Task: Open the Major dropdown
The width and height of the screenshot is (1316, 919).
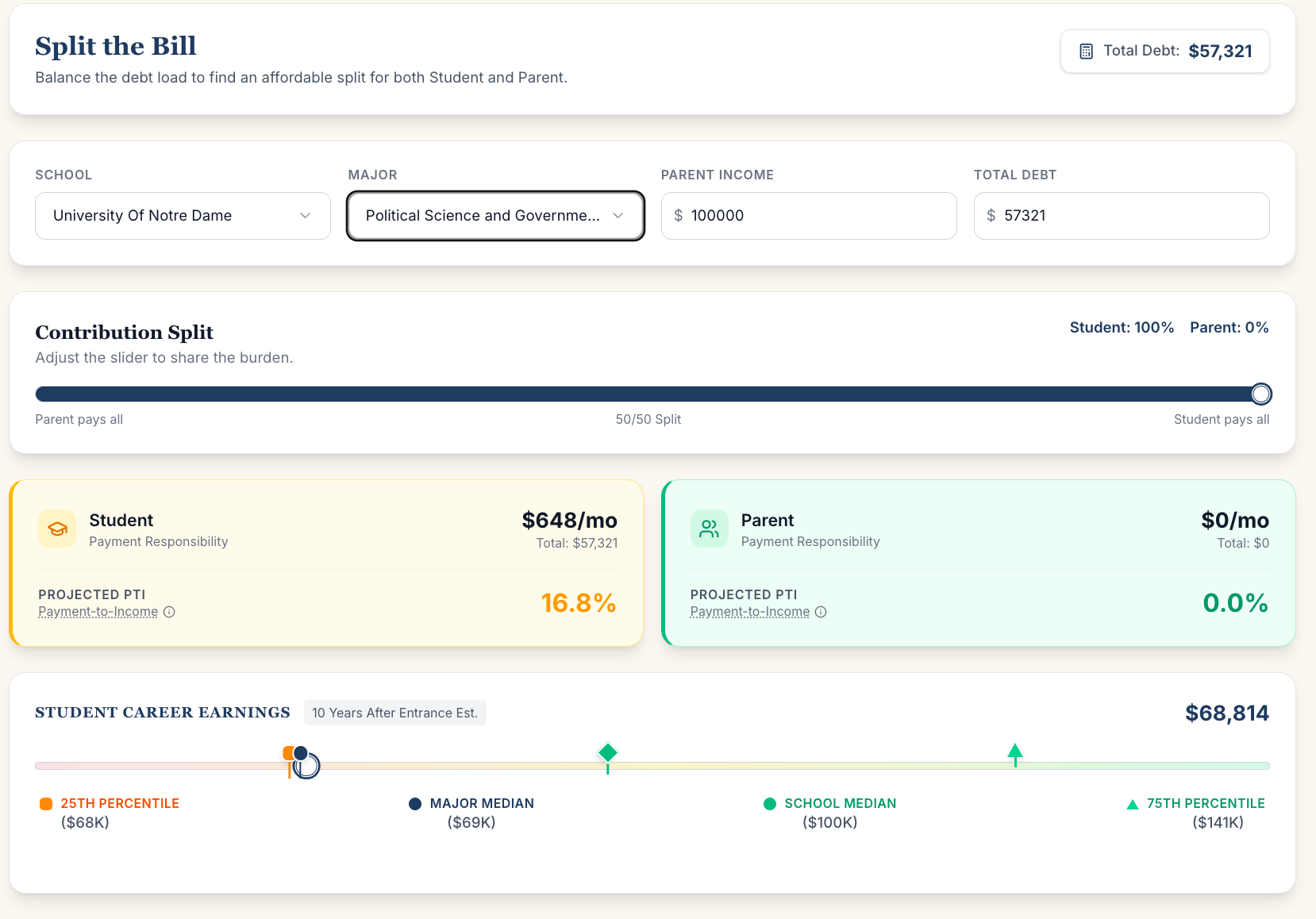Action: click(494, 216)
